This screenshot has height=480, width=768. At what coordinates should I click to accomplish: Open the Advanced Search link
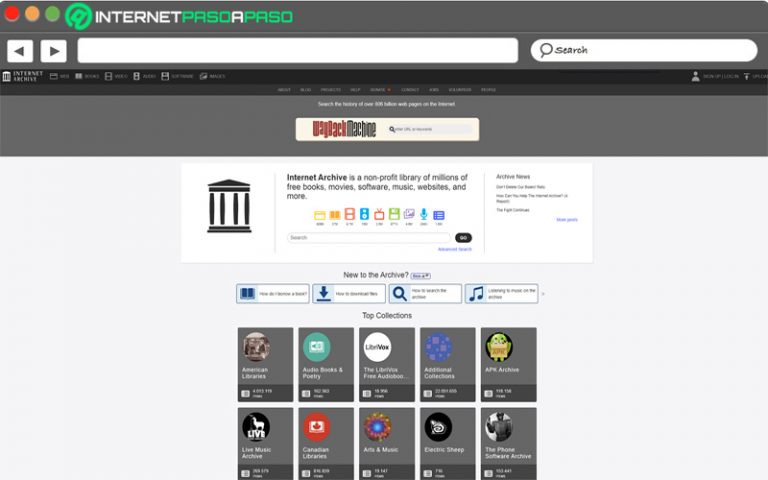click(454, 249)
